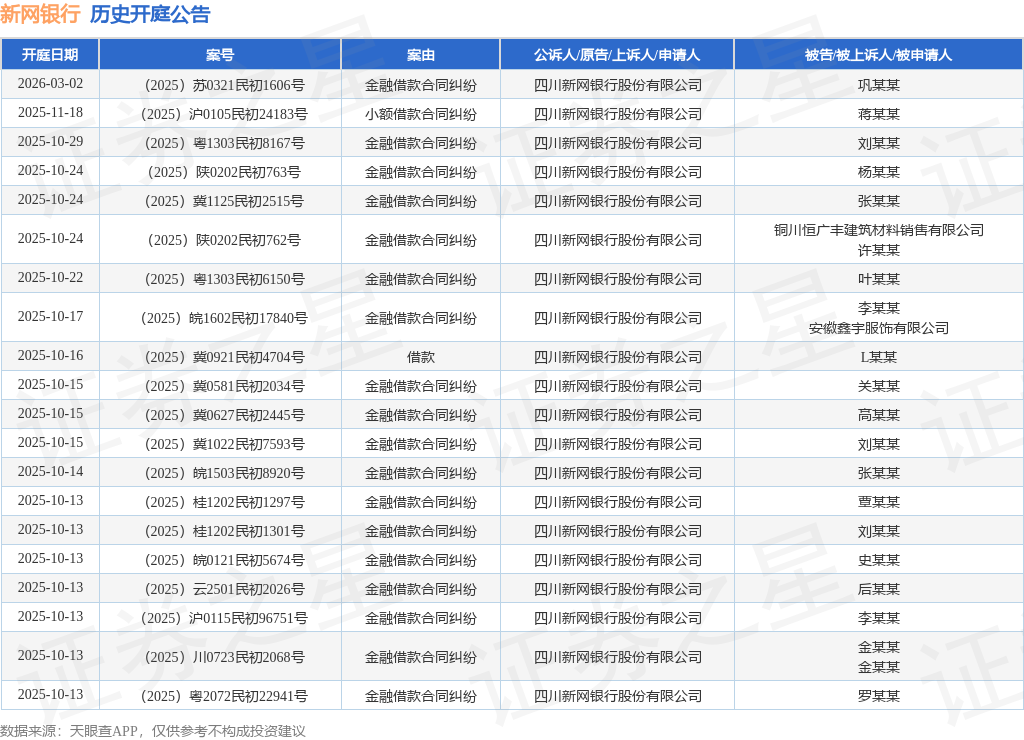Click defendant 蒋某某
Image resolution: width=1024 pixels, height=740 pixels.
878,114
